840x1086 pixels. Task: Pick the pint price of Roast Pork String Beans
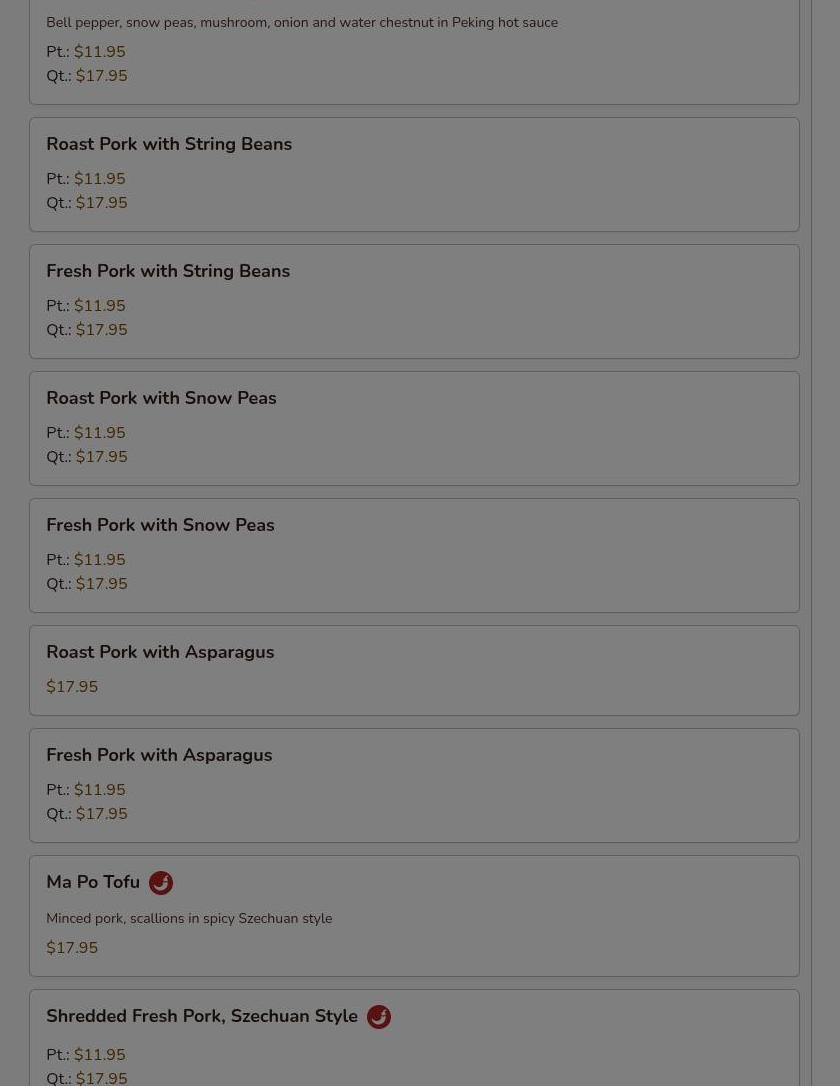(99, 179)
